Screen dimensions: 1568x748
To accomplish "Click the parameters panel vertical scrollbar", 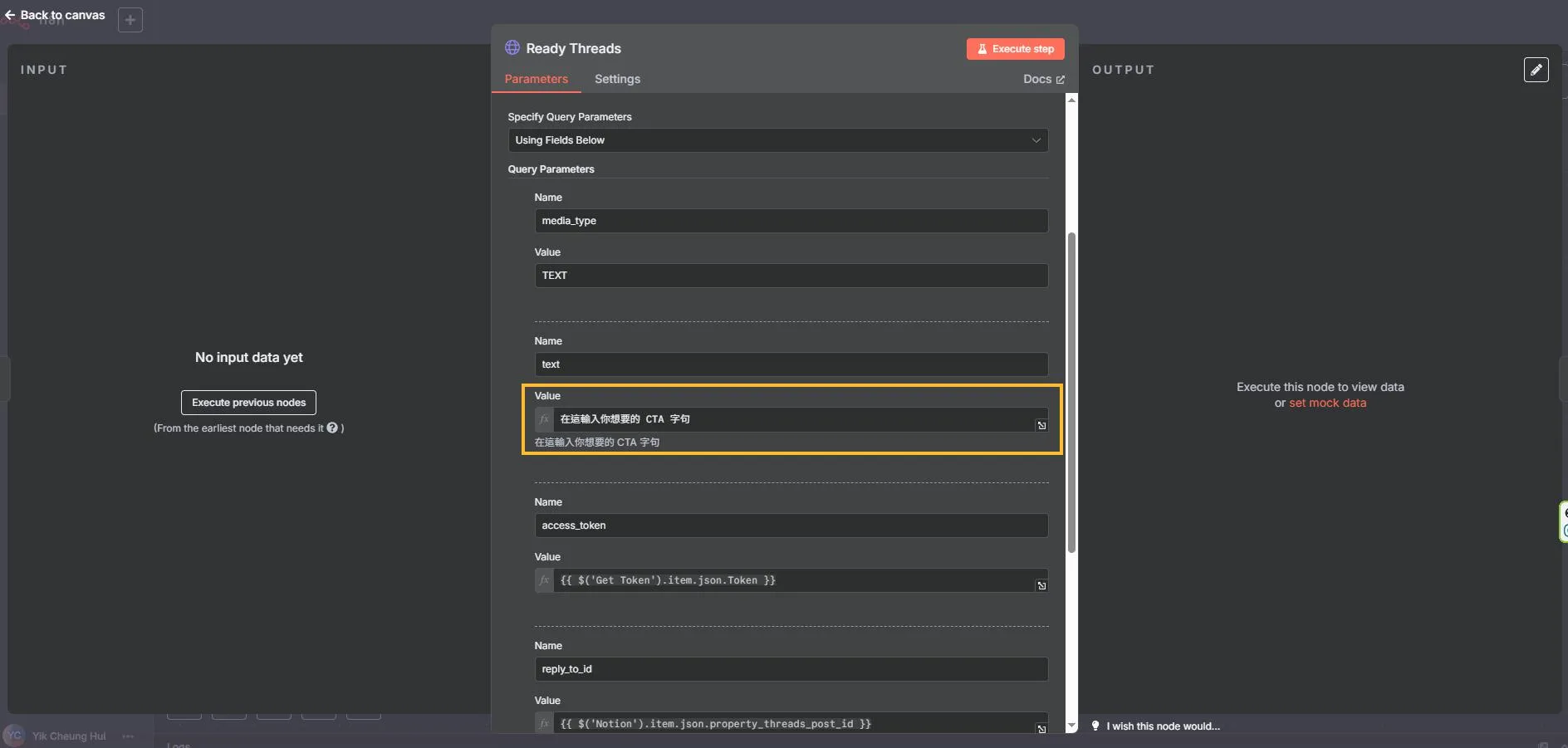I will [x=1071, y=390].
